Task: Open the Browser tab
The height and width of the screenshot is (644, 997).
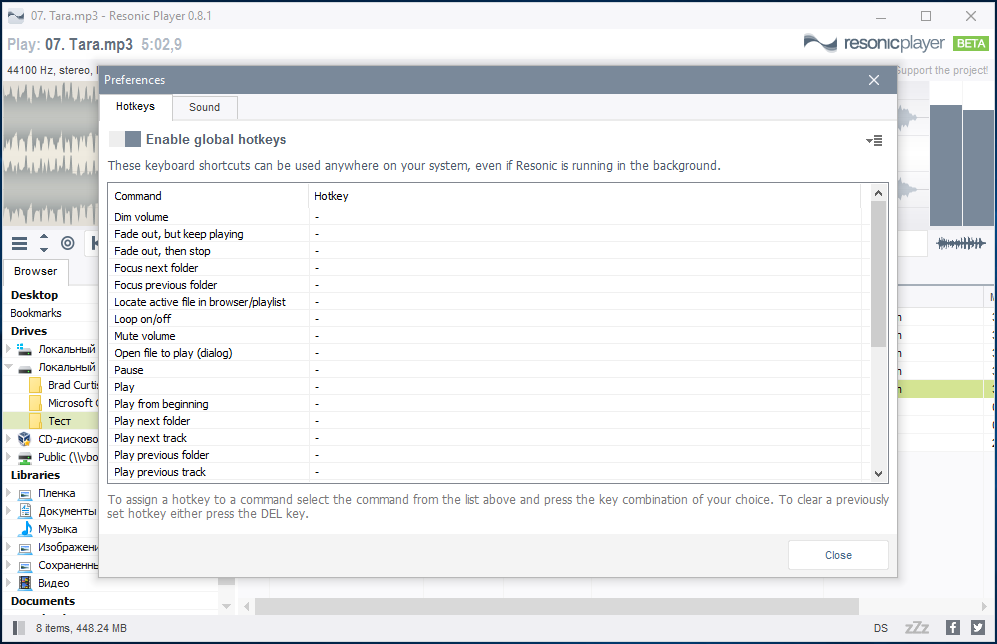Action: (36, 271)
